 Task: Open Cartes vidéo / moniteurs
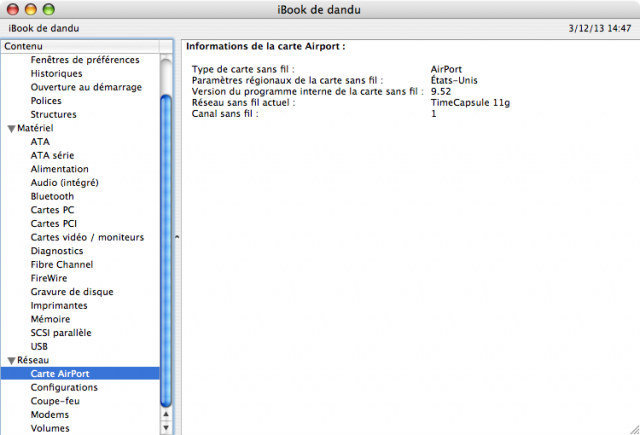click(87, 237)
